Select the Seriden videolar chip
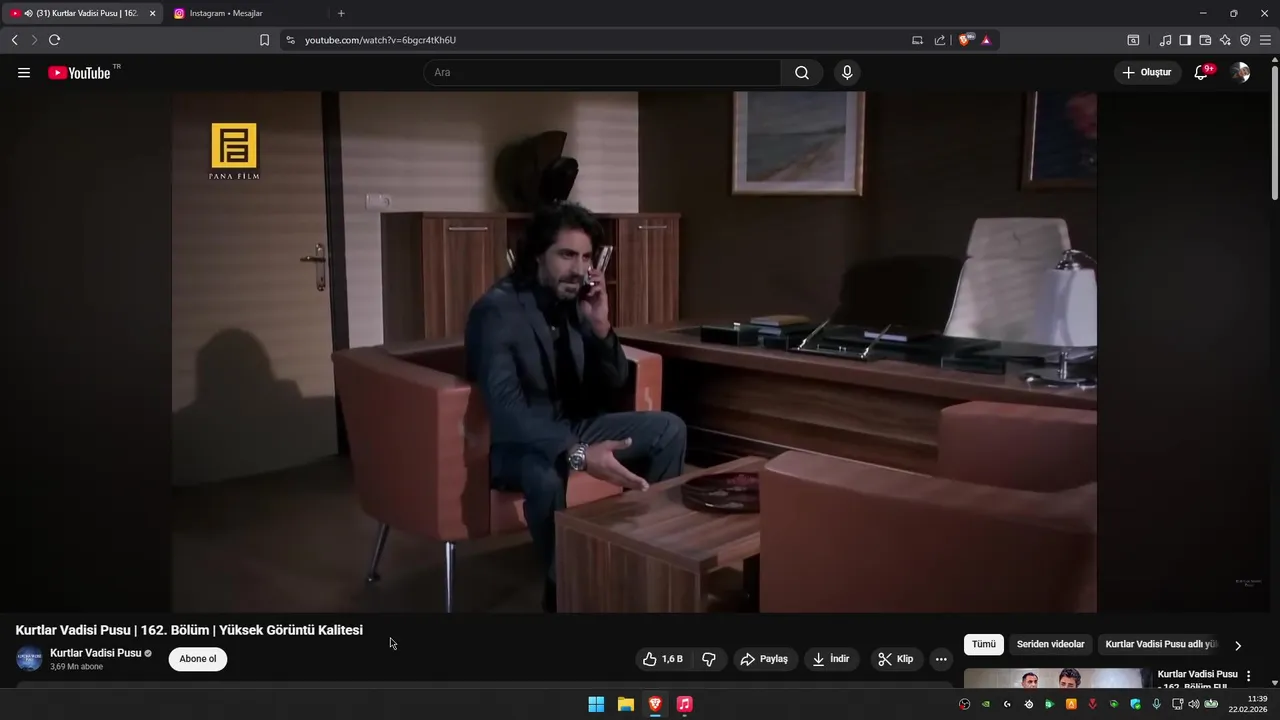Image resolution: width=1280 pixels, height=720 pixels. pos(1050,645)
